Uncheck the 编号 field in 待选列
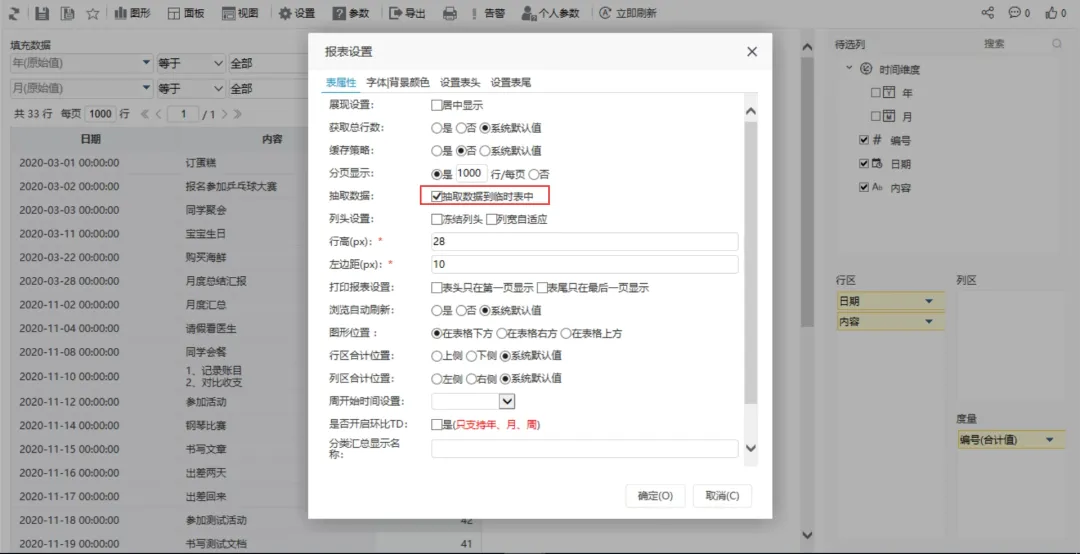Image resolution: width=1080 pixels, height=554 pixels. pos(864,140)
